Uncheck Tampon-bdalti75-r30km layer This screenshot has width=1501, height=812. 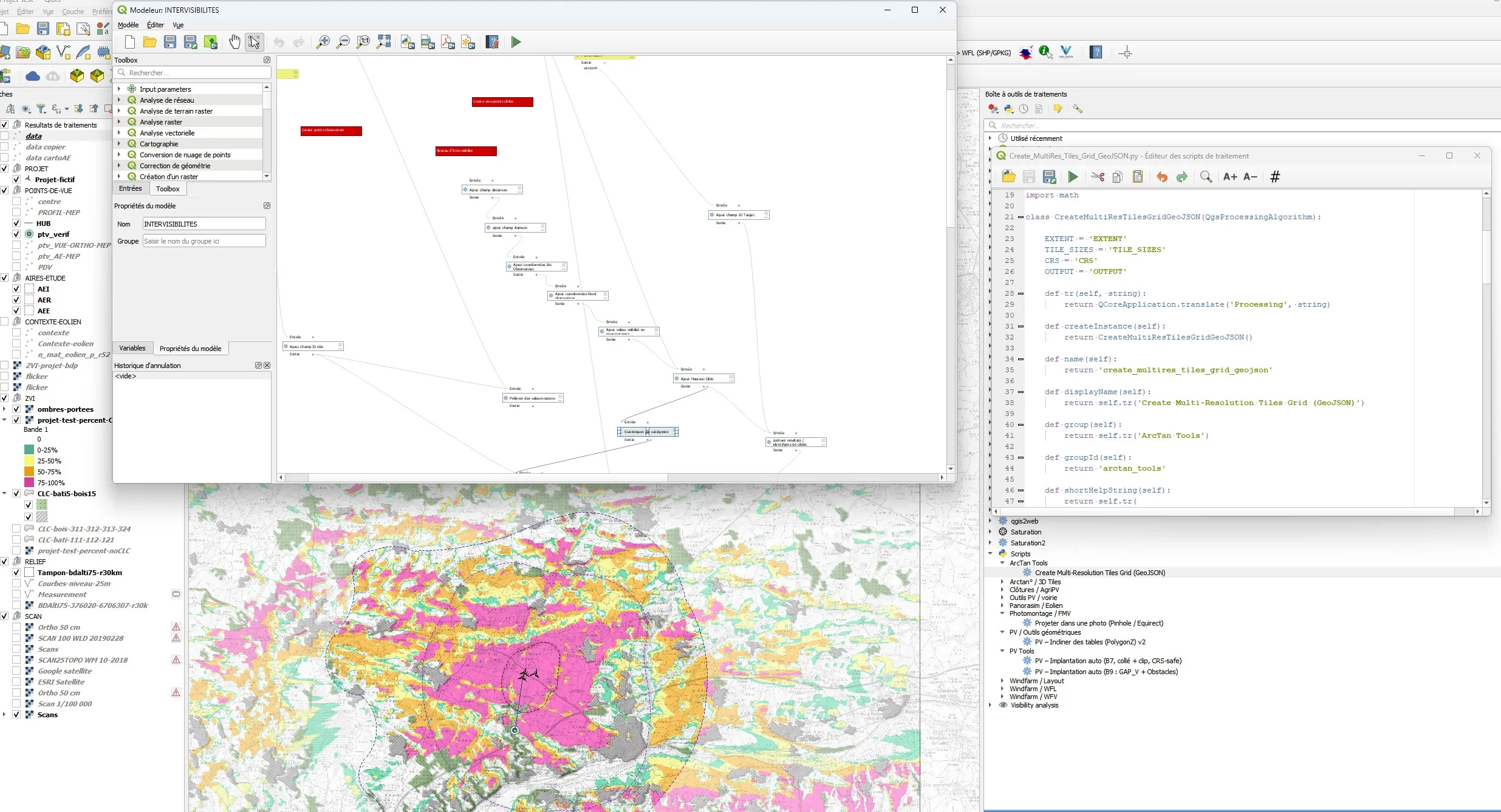16,573
